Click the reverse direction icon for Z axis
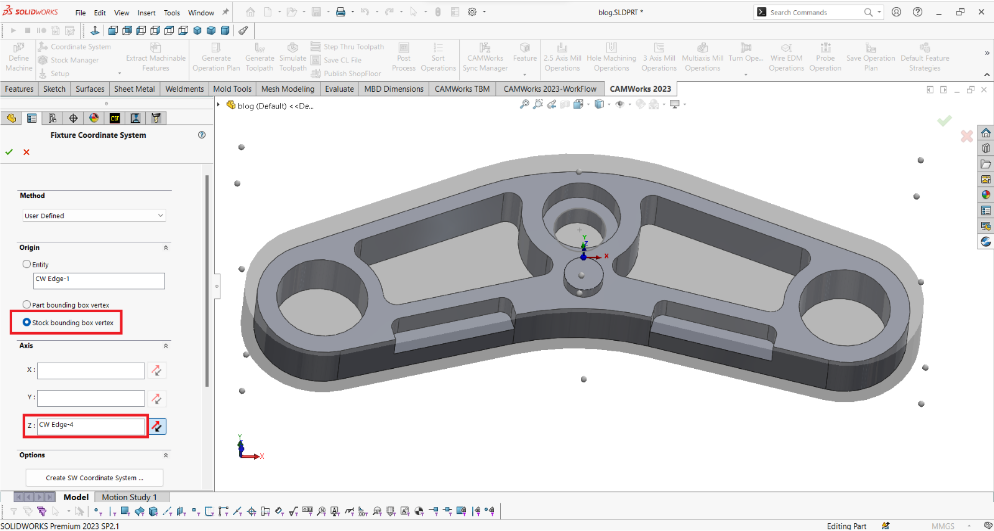The height and width of the screenshot is (531, 994). coord(157,427)
